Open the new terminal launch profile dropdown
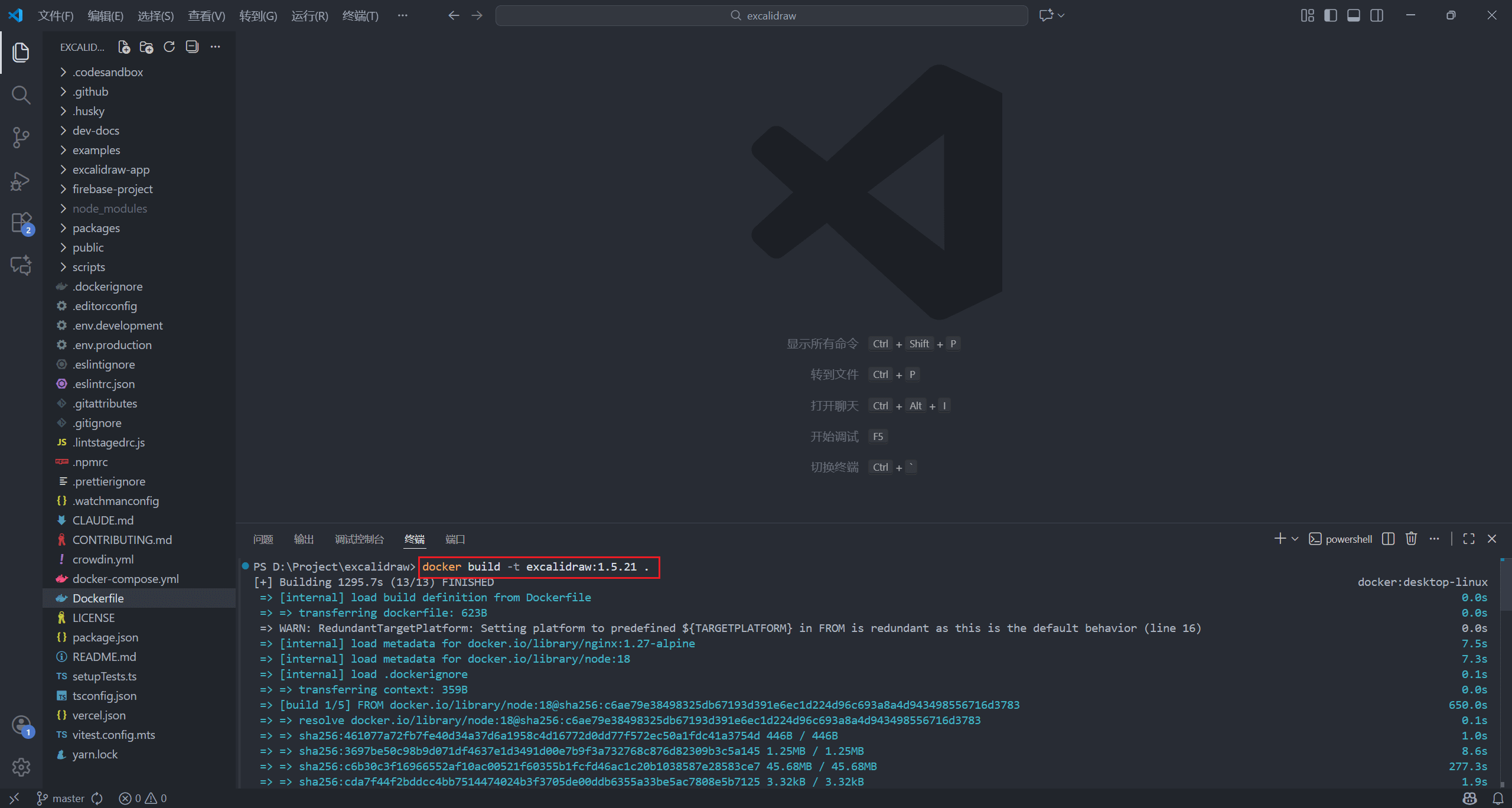1512x808 pixels. point(1295,539)
